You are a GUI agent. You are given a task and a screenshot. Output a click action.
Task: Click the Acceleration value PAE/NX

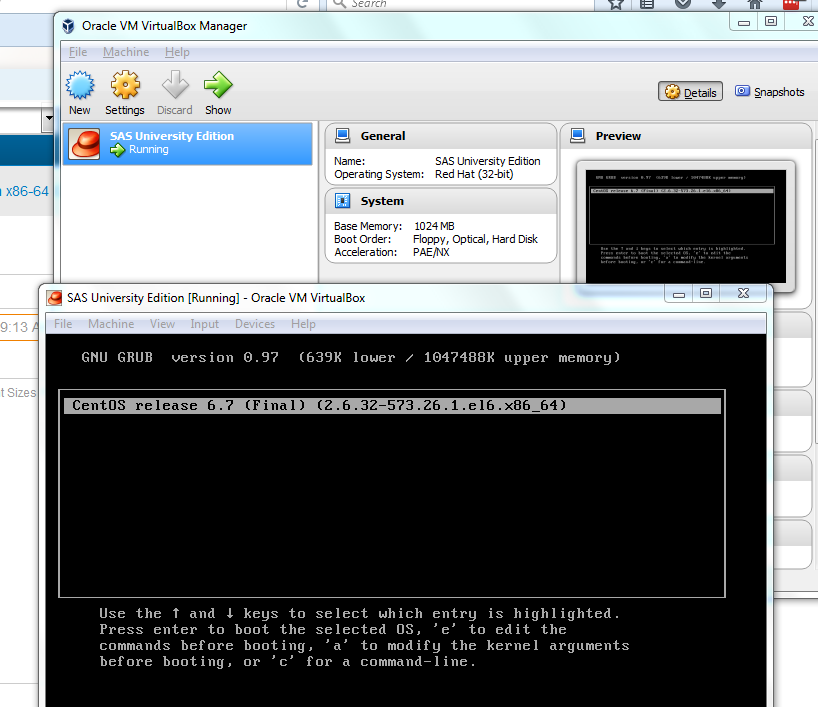pos(431,253)
